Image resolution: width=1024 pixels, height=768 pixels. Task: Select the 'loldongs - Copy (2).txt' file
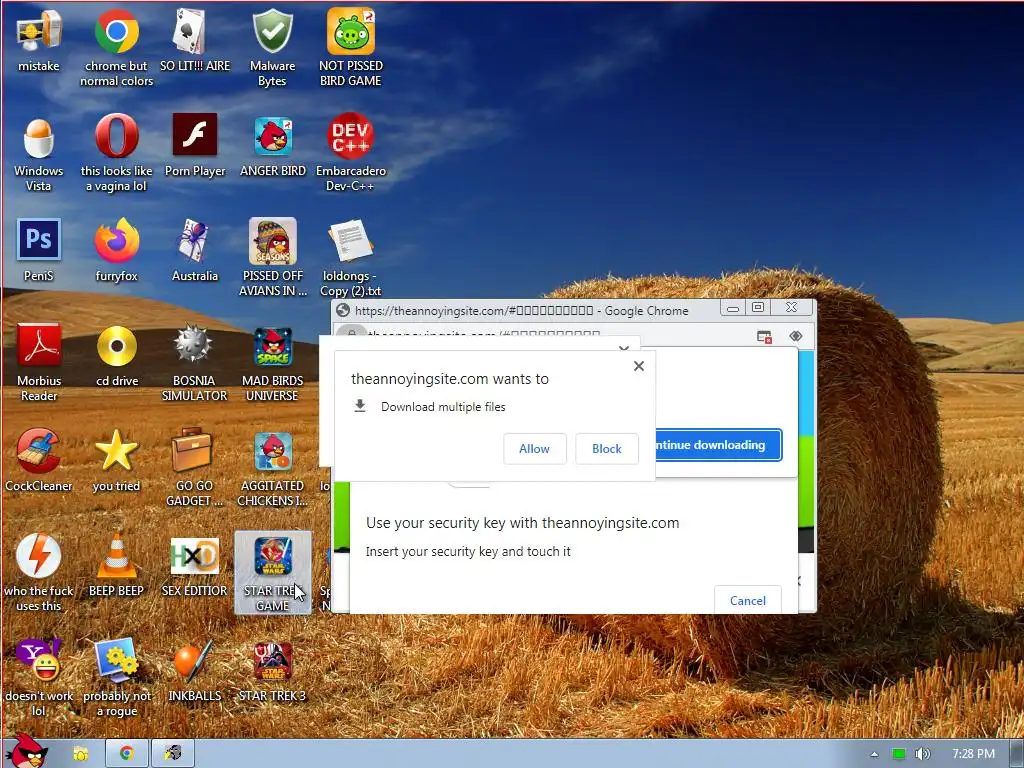coord(351,258)
